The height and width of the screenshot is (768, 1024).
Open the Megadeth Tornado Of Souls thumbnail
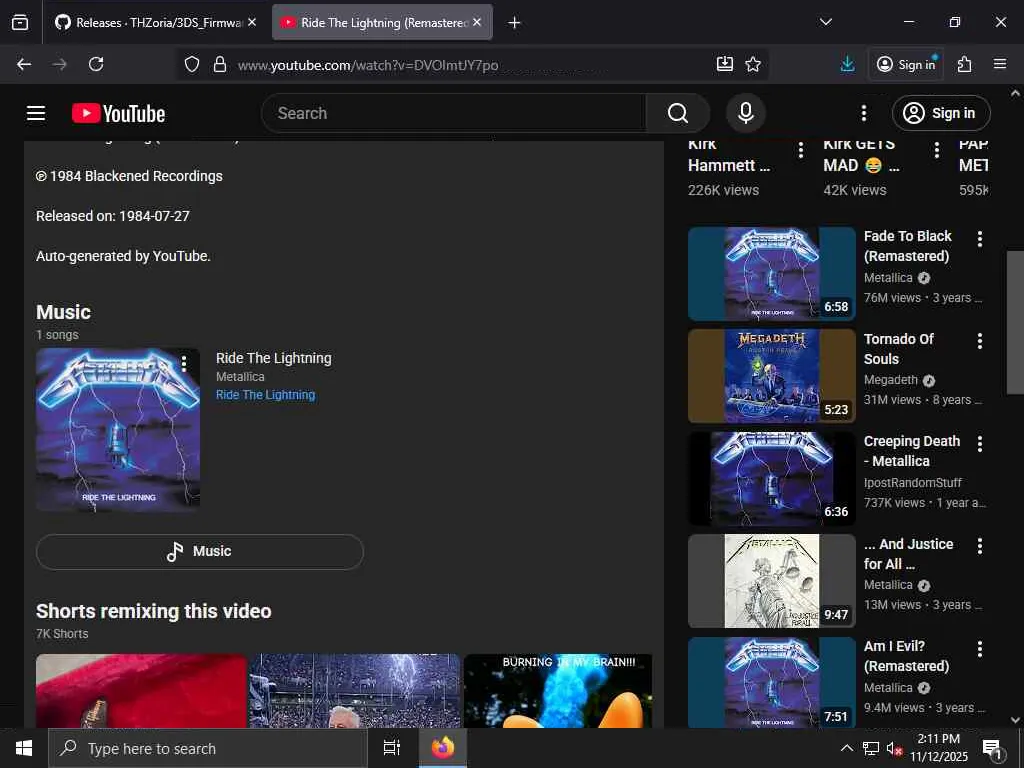pos(771,376)
